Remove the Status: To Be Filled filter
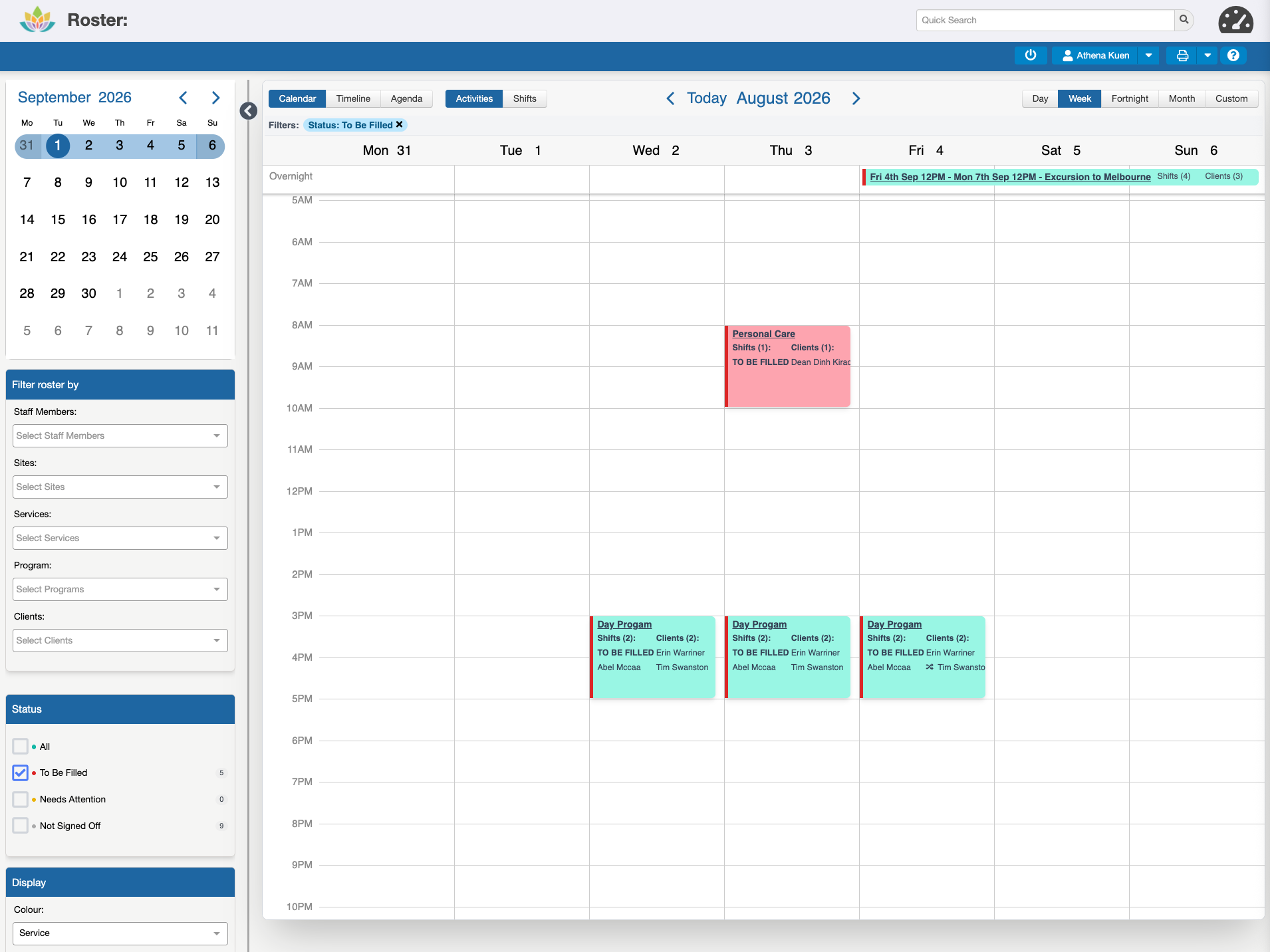 coord(400,125)
